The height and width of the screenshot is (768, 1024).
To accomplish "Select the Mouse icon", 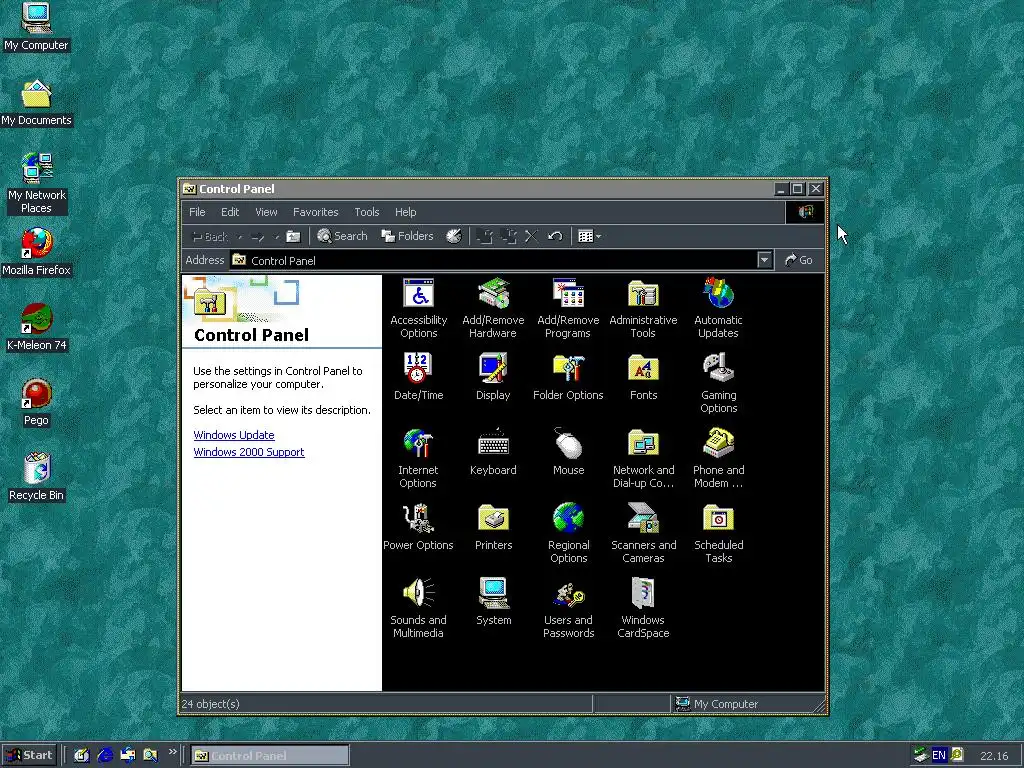I will (x=568, y=452).
